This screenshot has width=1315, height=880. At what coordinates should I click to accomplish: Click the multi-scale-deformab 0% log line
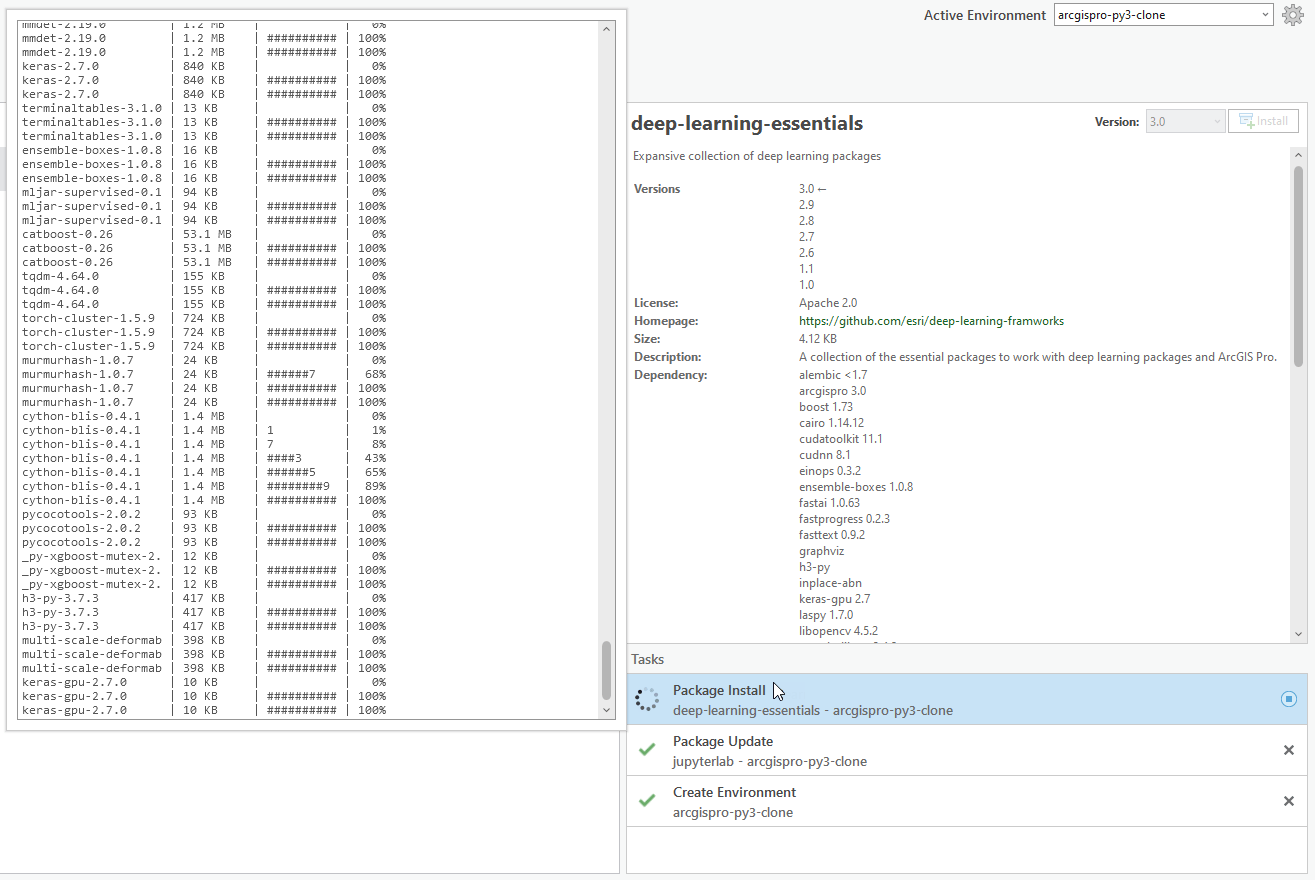204,640
